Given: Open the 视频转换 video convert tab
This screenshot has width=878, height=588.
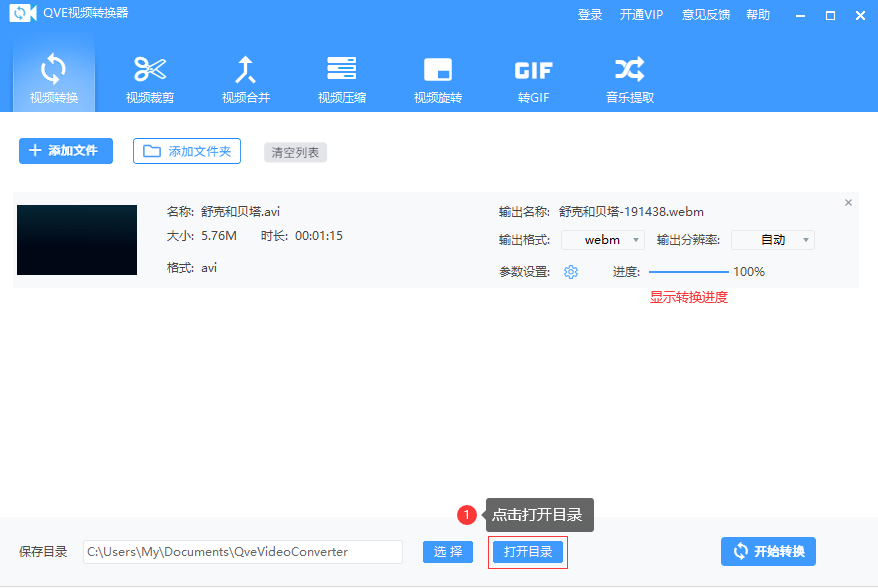Looking at the screenshot, I should pos(54,77).
